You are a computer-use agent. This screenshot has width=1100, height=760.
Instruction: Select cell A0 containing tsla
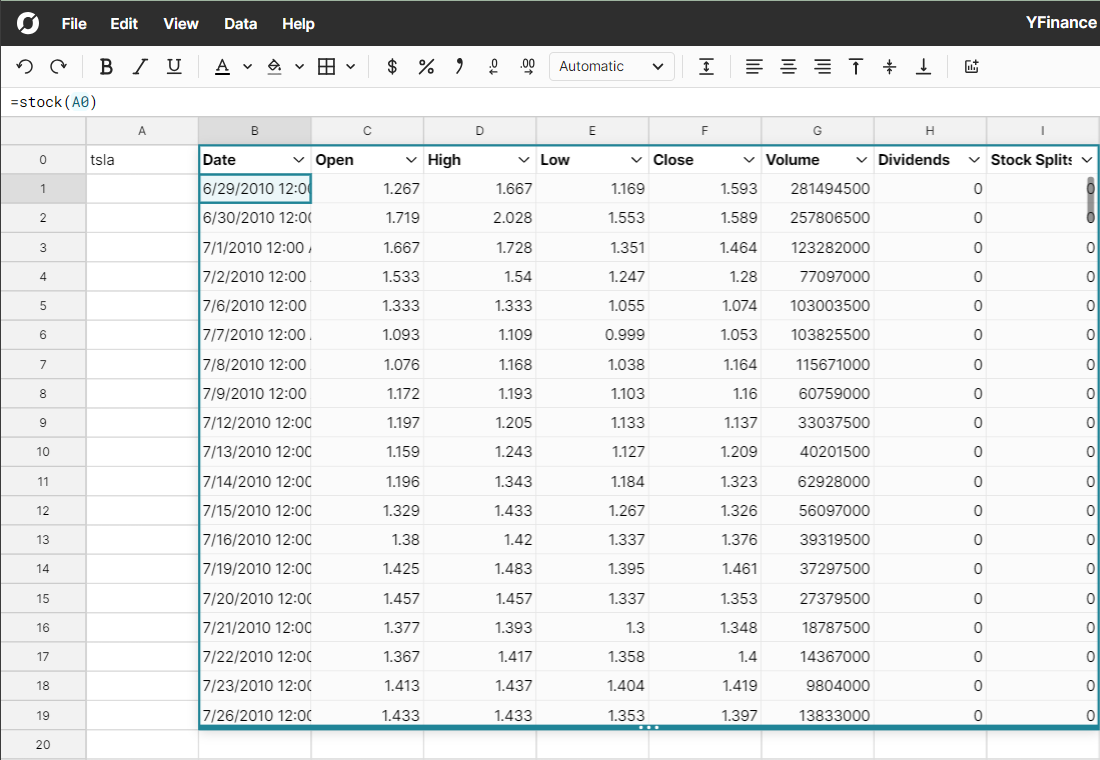pyautogui.click(x=142, y=160)
